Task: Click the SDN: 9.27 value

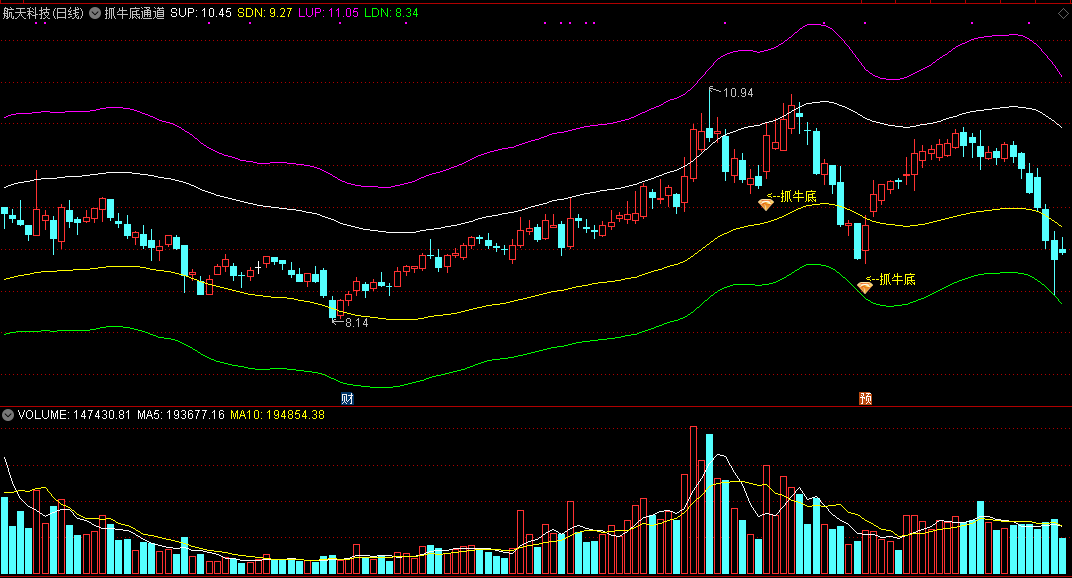Action: 265,13
